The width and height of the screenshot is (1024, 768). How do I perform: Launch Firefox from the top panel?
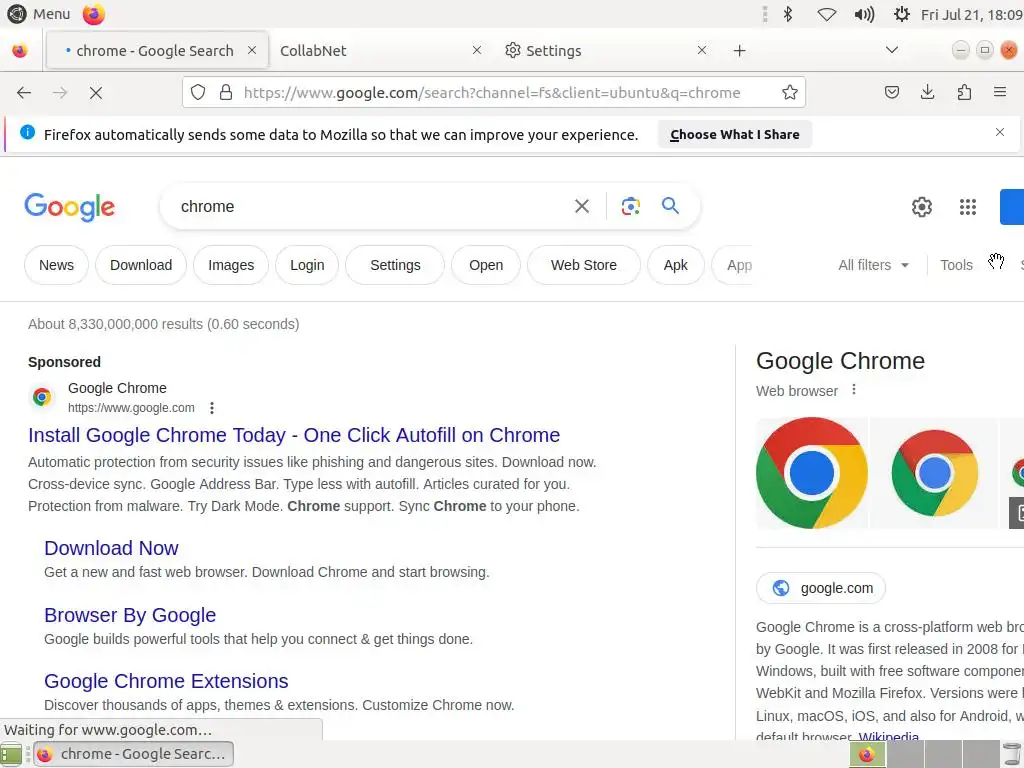point(93,14)
